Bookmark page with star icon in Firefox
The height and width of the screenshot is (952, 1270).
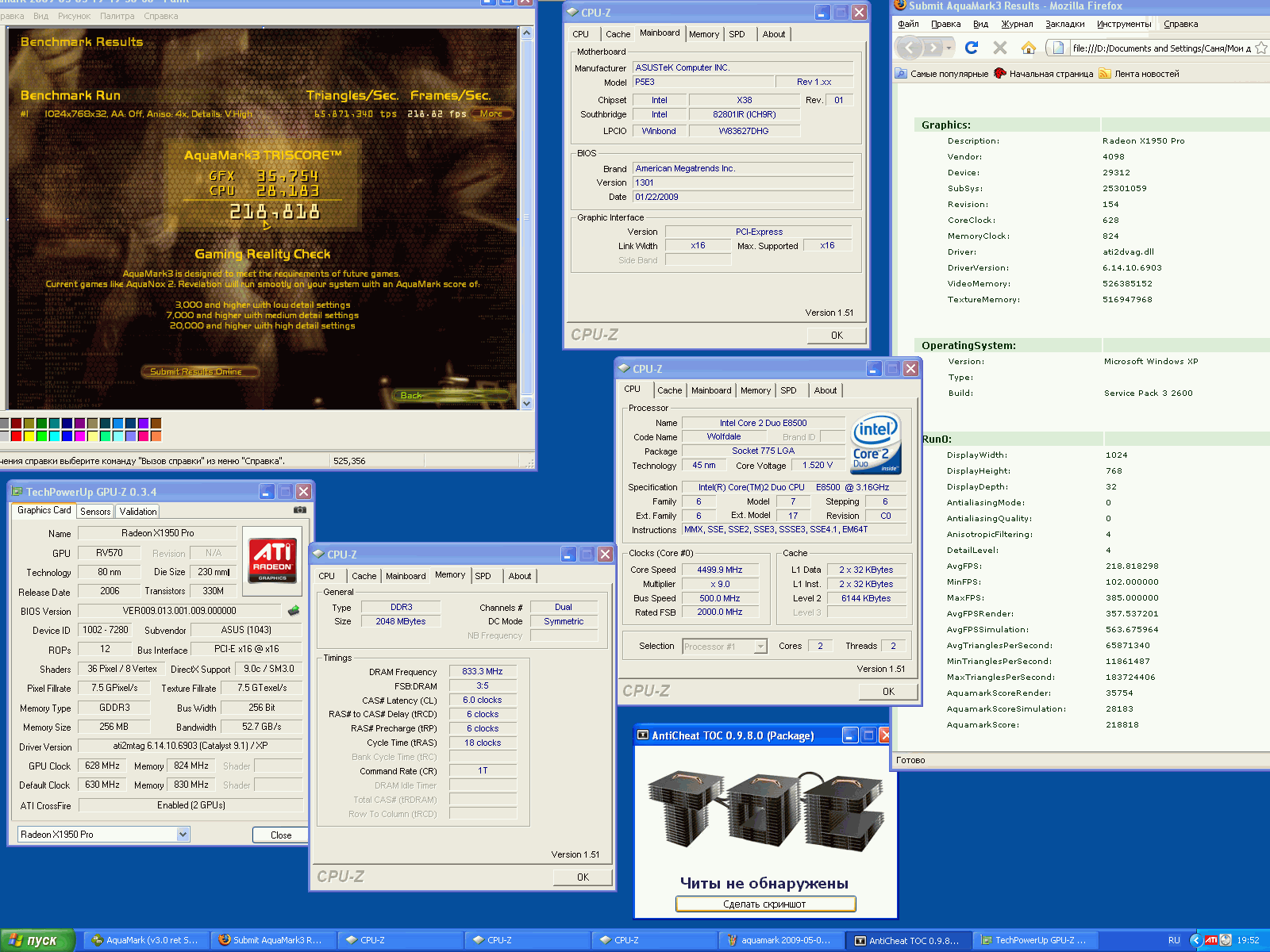1261,48
